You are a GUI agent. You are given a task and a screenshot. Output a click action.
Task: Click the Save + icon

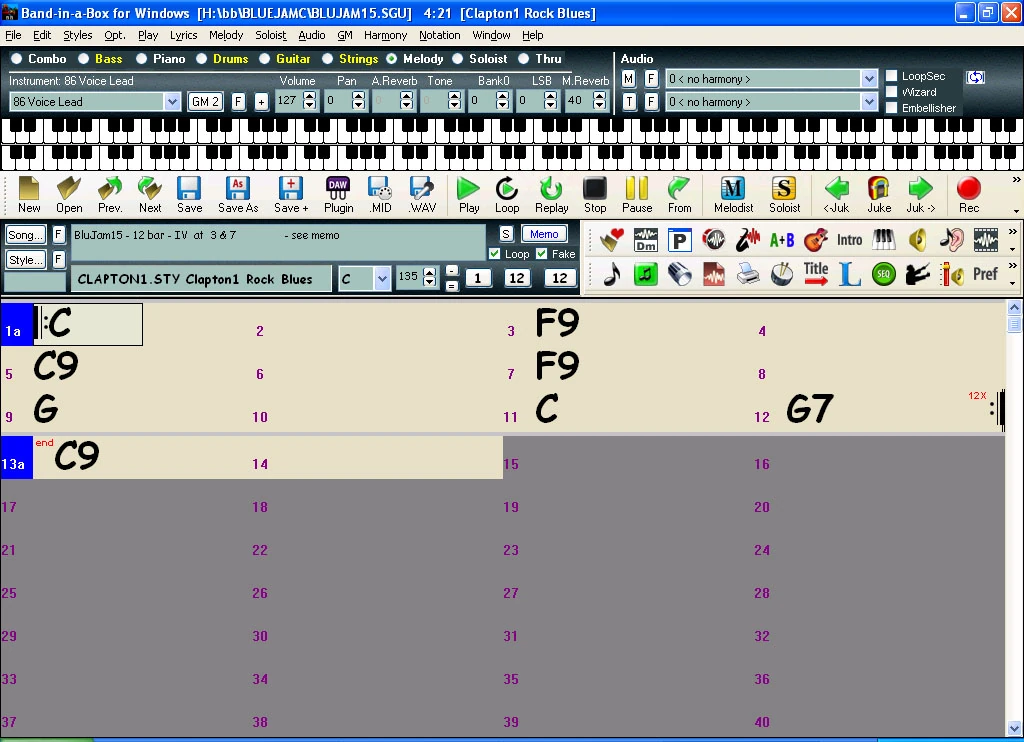(291, 195)
